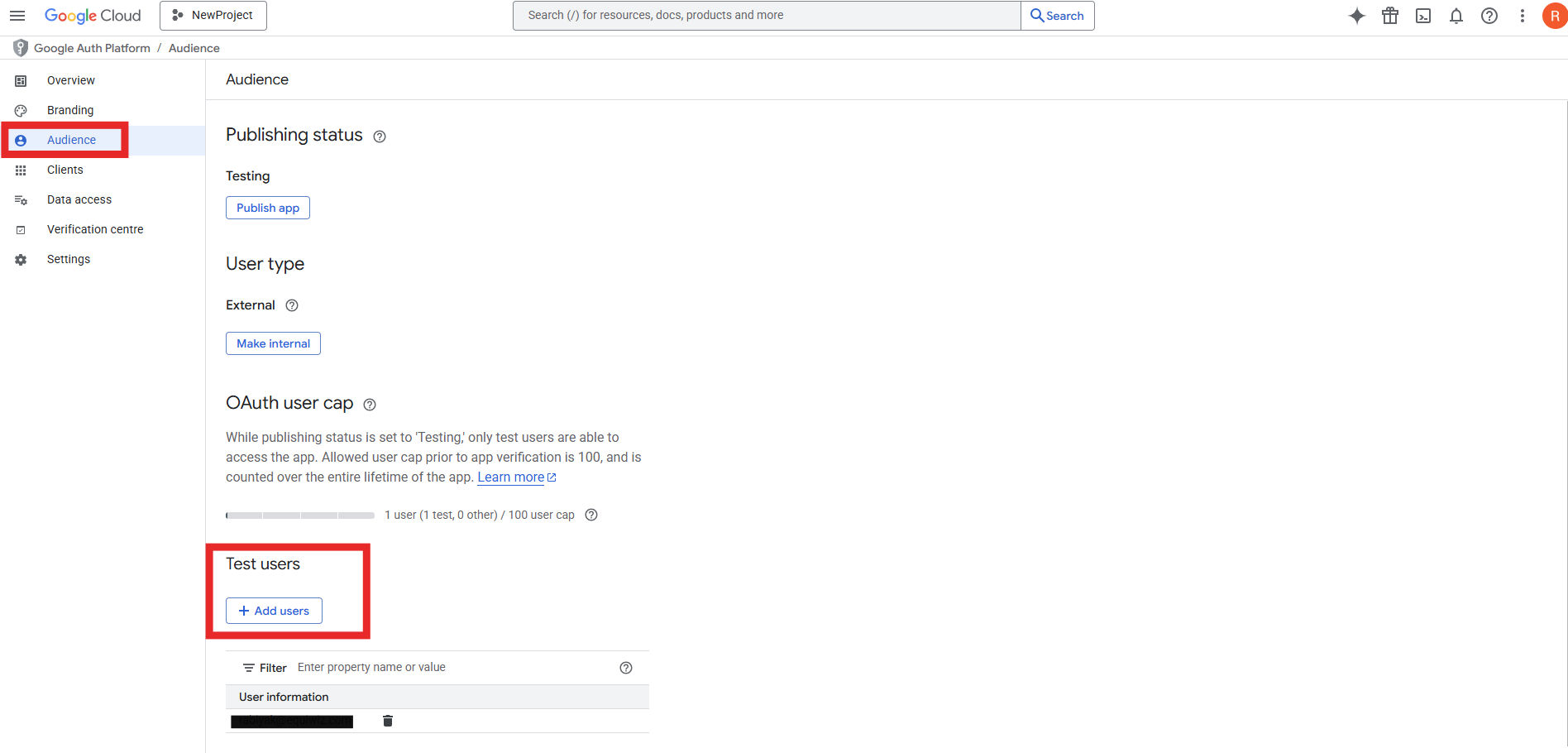Click the OAuth user cap help icon
The image size is (1568, 753).
(370, 405)
